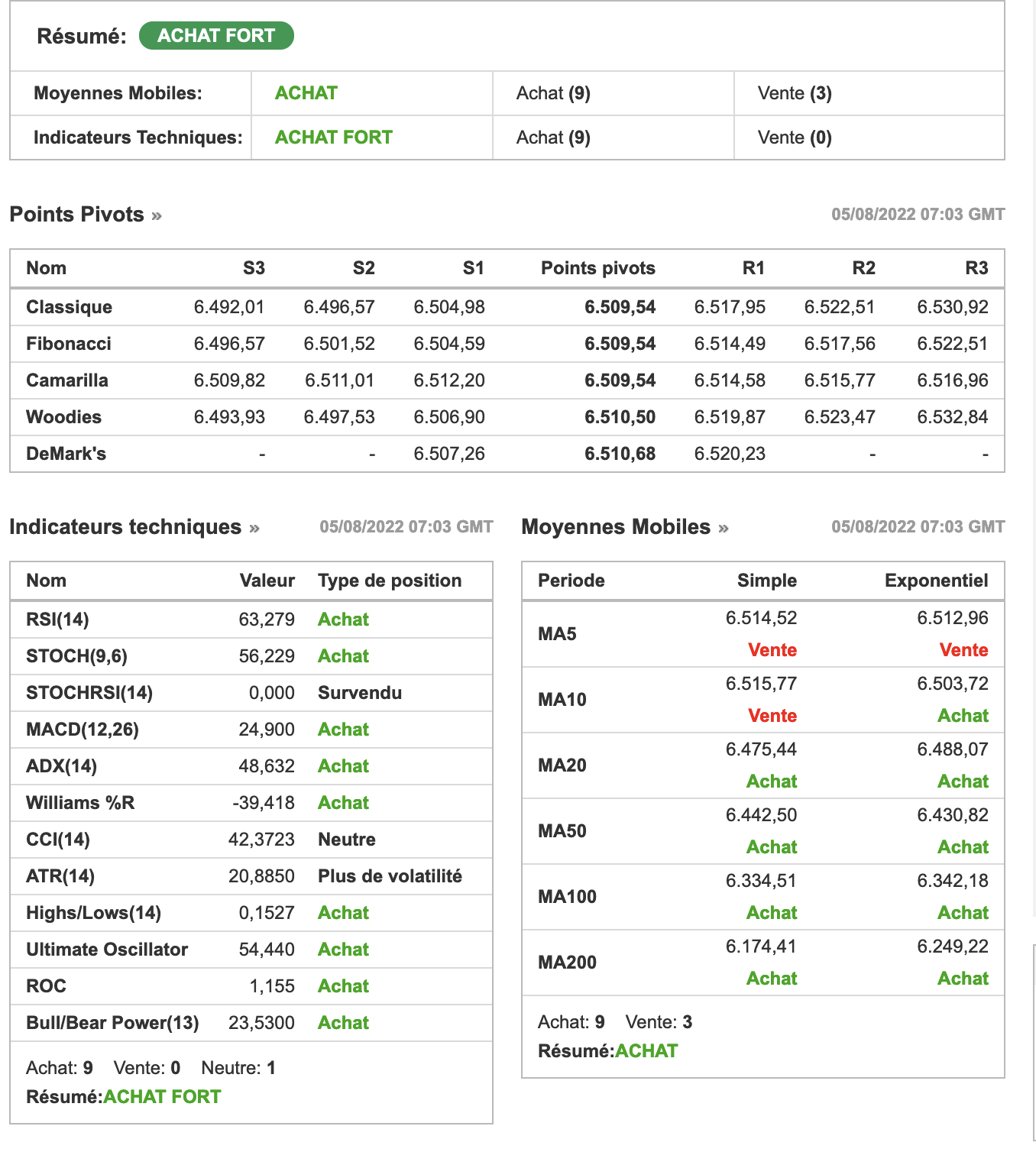
Task: Select the DeMark's pivot row label
Action: (66, 454)
